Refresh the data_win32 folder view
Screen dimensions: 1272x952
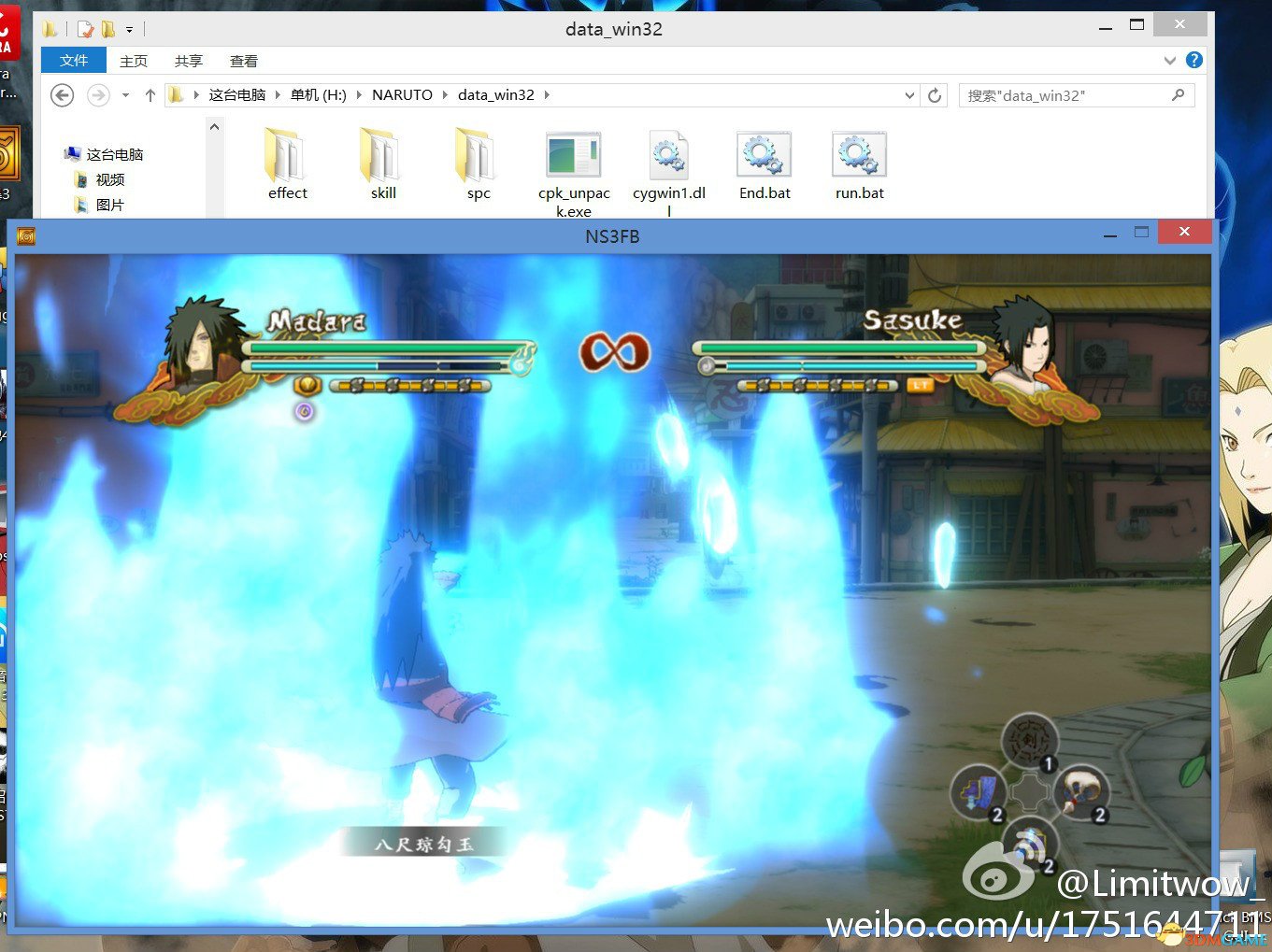935,95
